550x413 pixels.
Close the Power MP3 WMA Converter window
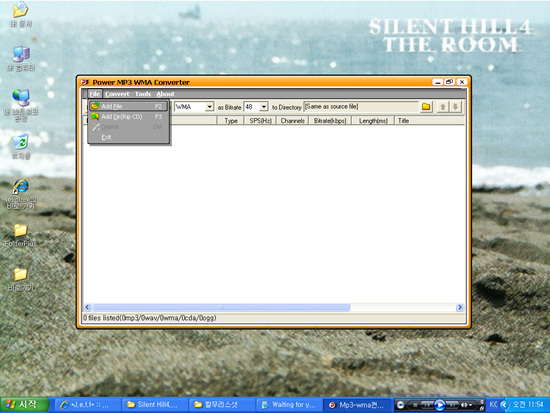(462, 82)
